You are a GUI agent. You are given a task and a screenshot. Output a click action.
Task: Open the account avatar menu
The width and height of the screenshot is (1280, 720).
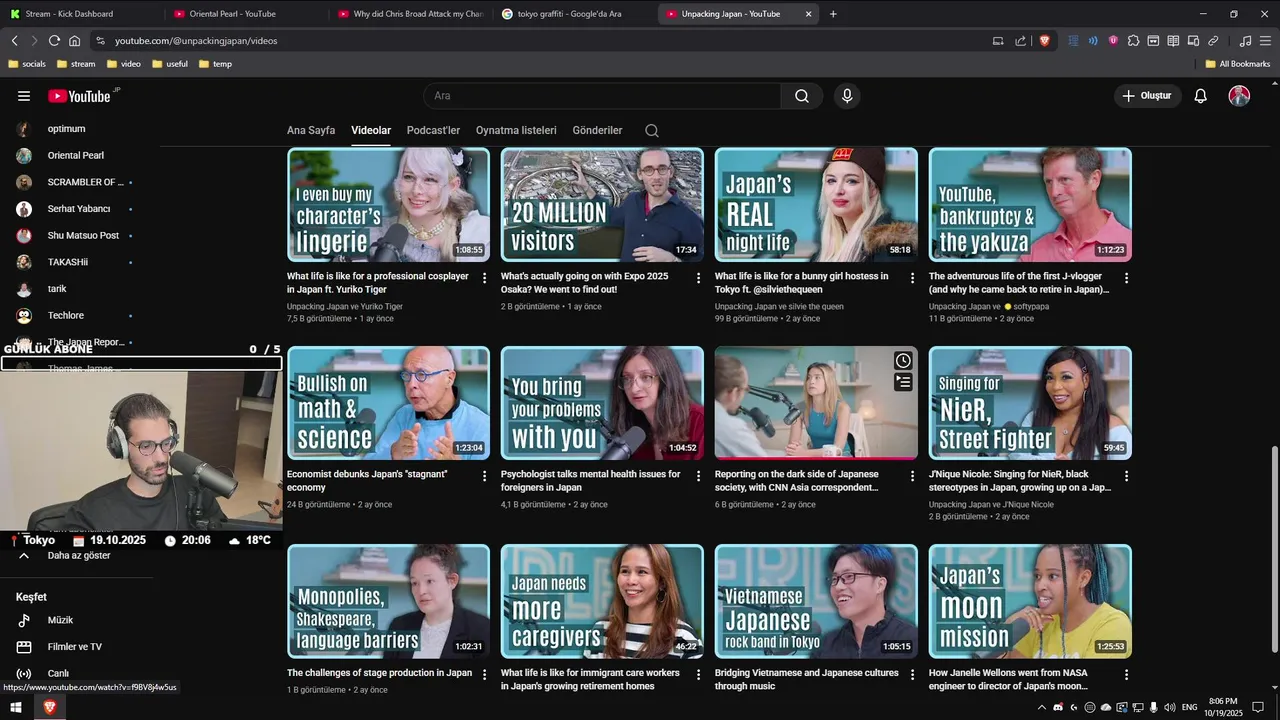point(1239,96)
